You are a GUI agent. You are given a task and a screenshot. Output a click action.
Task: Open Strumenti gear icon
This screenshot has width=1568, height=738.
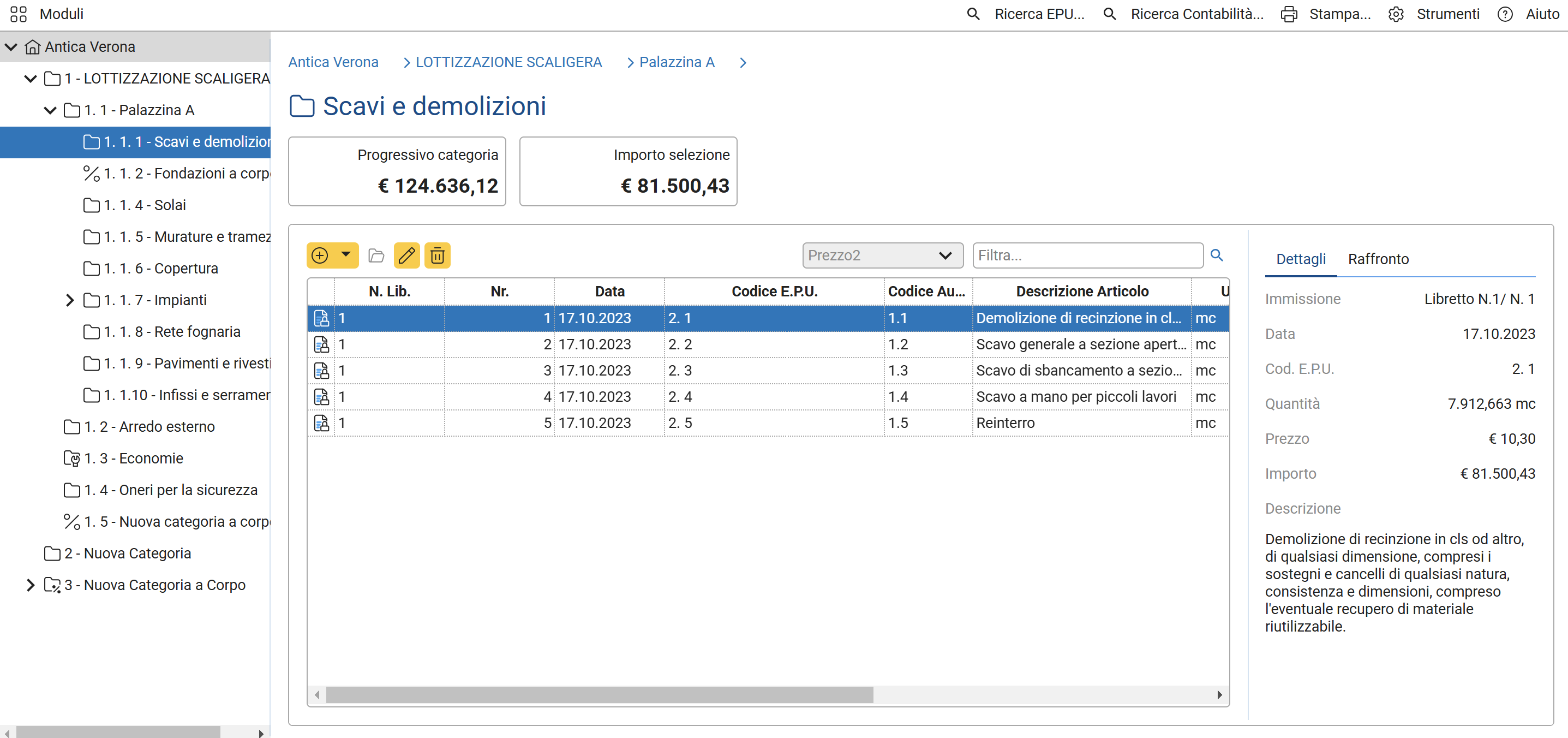1396,14
